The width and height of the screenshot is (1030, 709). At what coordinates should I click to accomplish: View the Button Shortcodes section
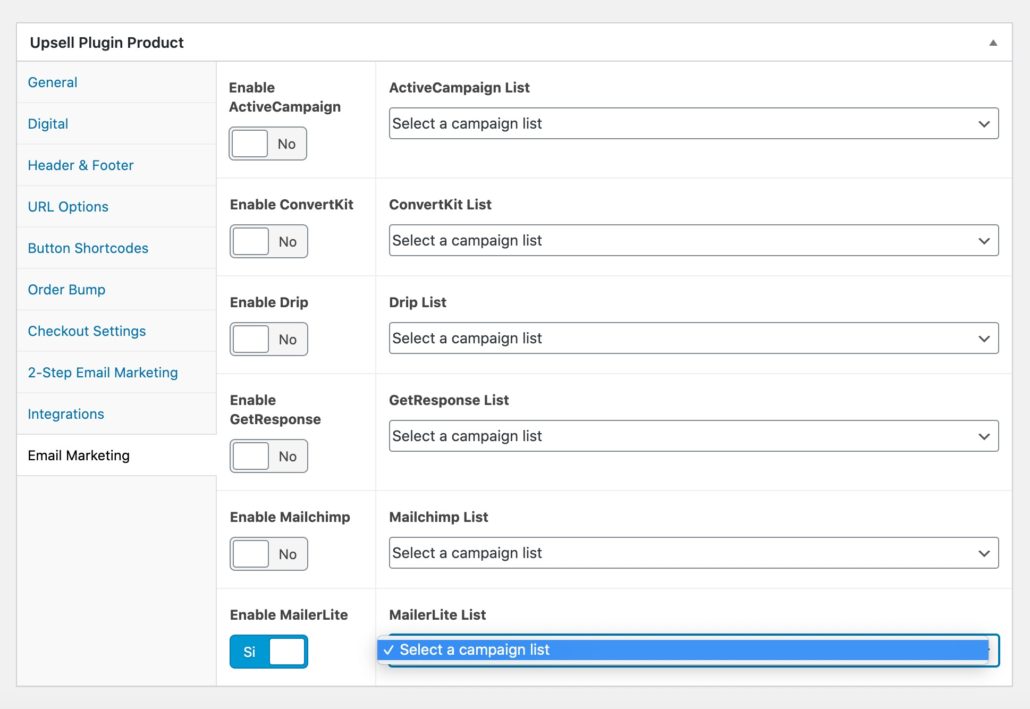(87, 247)
